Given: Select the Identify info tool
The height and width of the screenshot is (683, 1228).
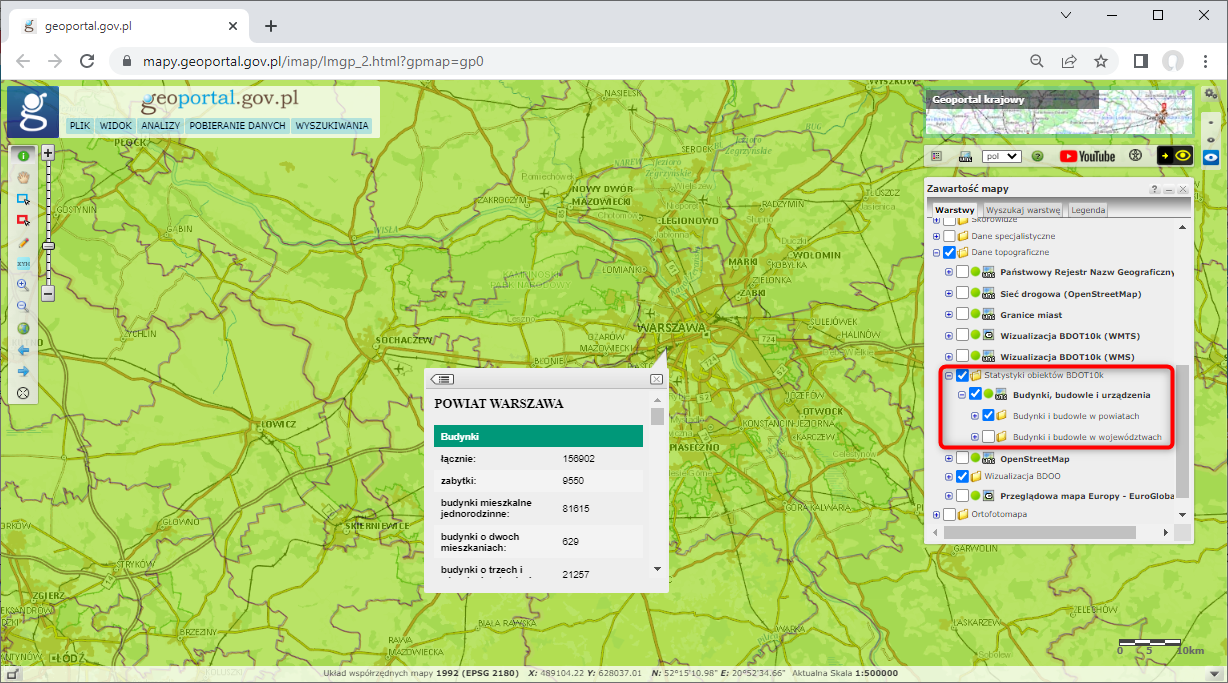Looking at the screenshot, I should pos(22,156).
